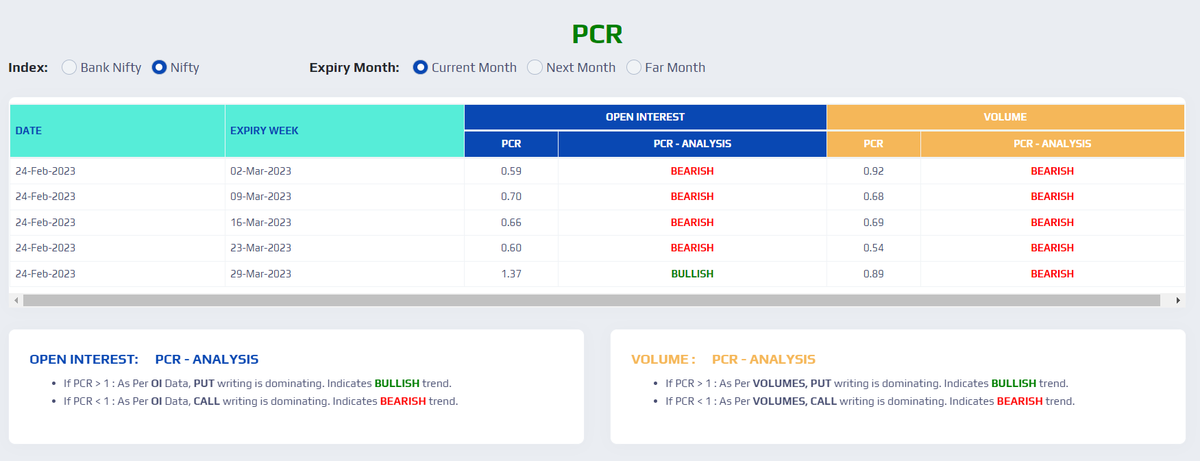Click PCR - ANALYSIS header under Open Interest
Screen dimensions: 1200x461
pyautogui.click(x=692, y=144)
